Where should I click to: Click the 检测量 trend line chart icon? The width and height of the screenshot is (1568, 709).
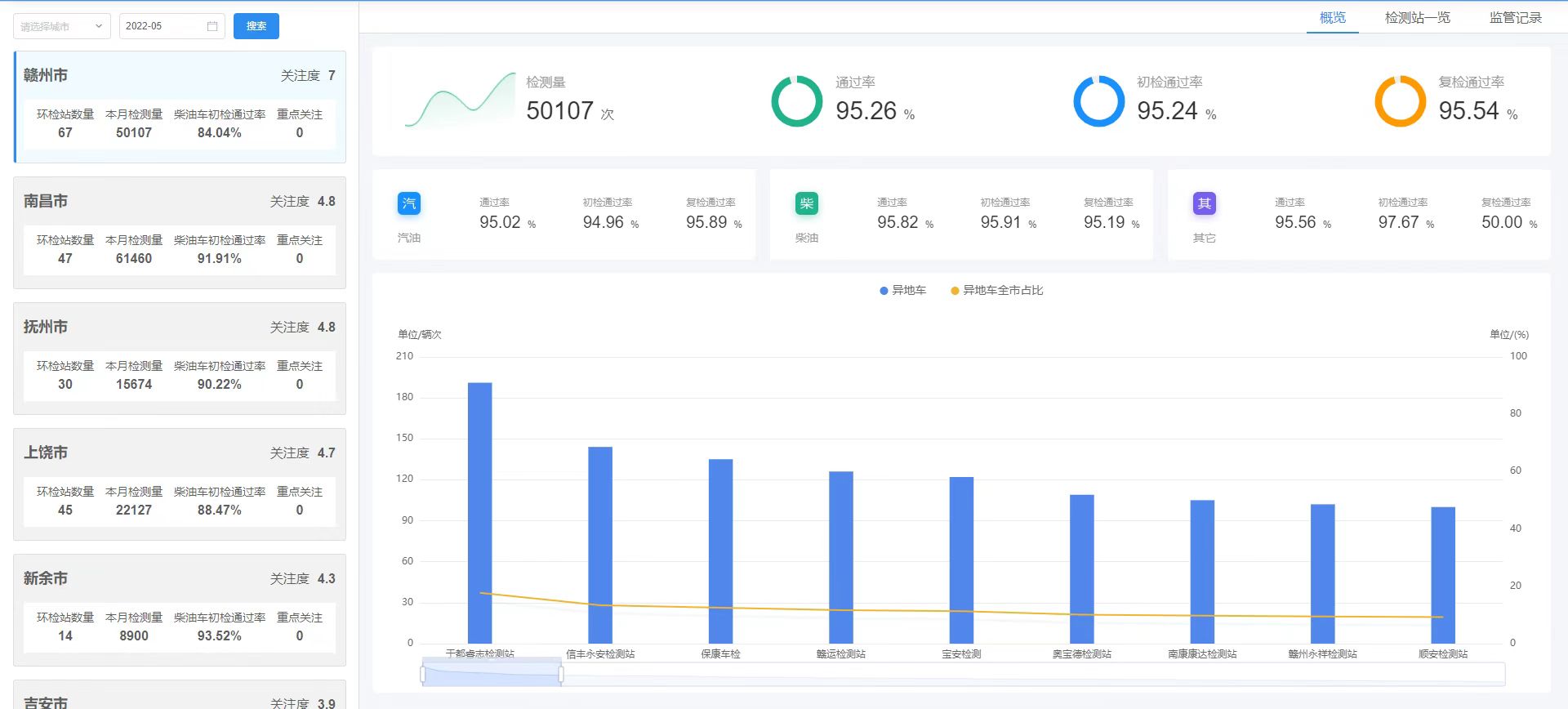click(x=460, y=101)
